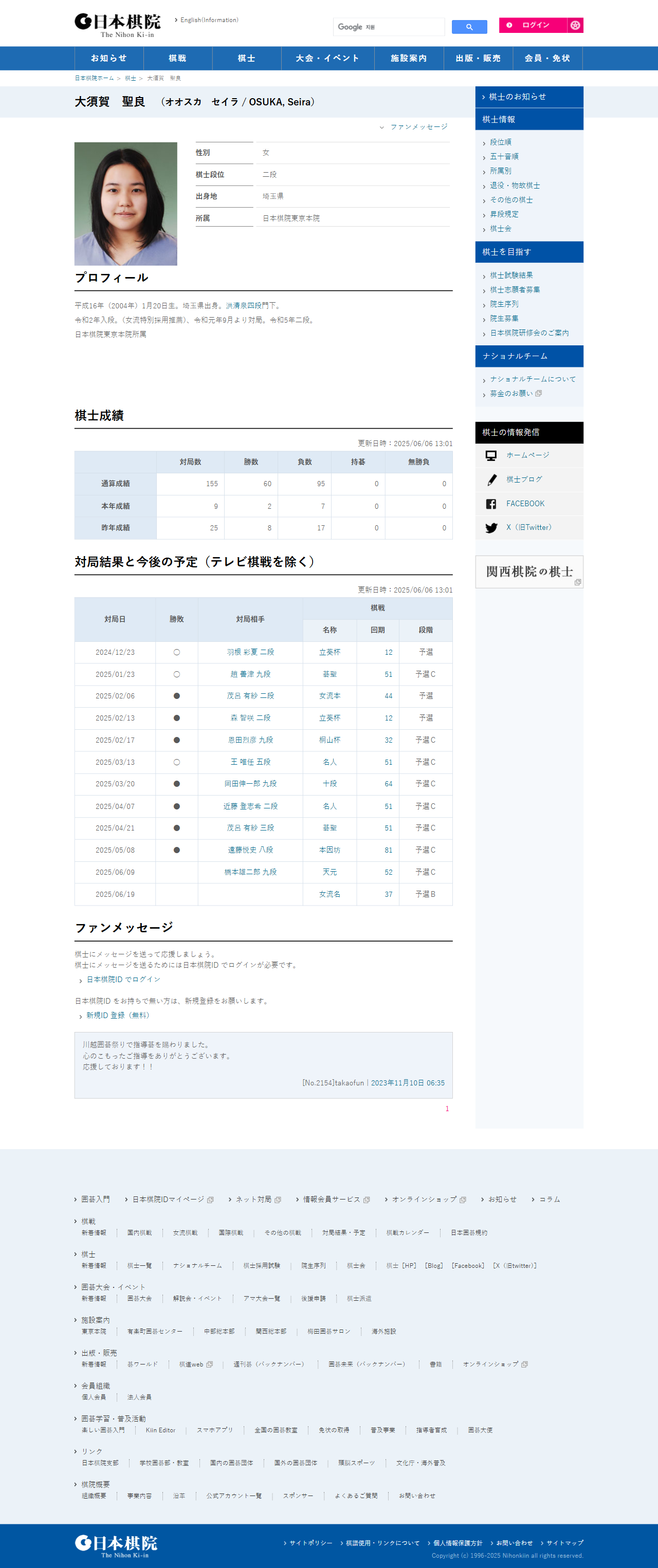The height and width of the screenshot is (1568, 658).
Task: Open the 棋戦 menu
Action: pos(178,59)
